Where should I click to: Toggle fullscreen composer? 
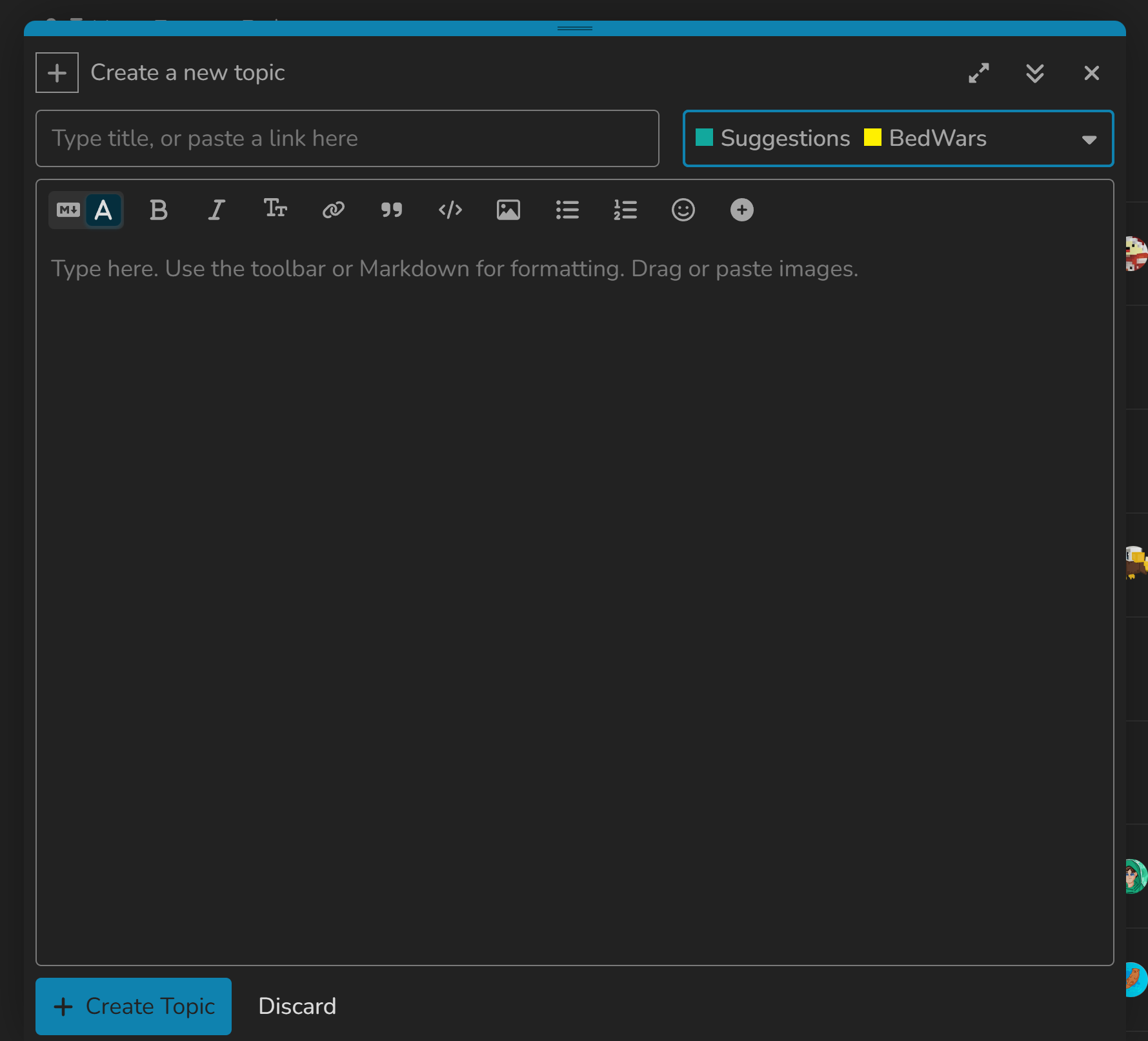[x=978, y=73]
